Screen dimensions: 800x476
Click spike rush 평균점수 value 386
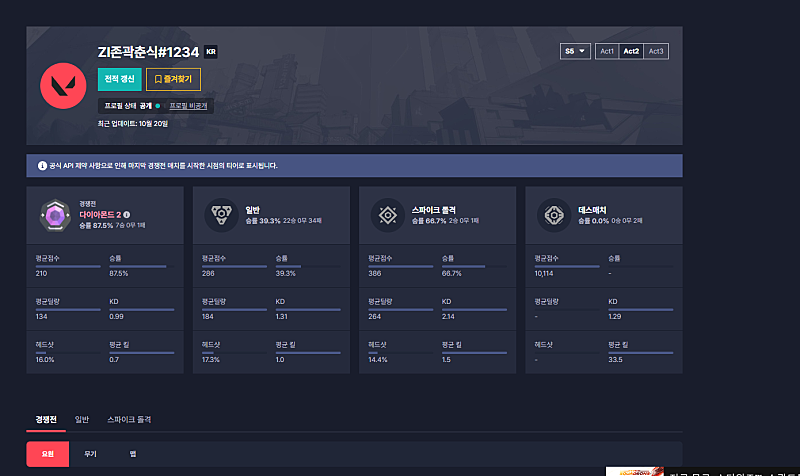[374, 273]
